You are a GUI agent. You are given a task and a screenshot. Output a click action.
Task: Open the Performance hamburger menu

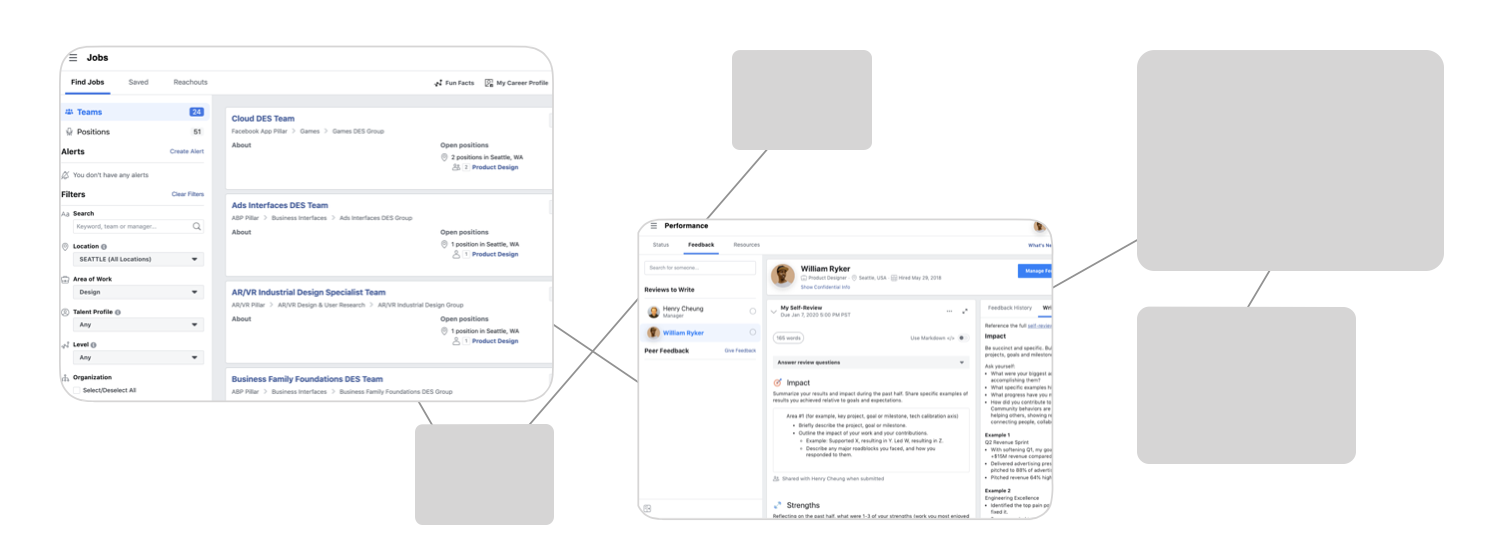click(x=654, y=226)
